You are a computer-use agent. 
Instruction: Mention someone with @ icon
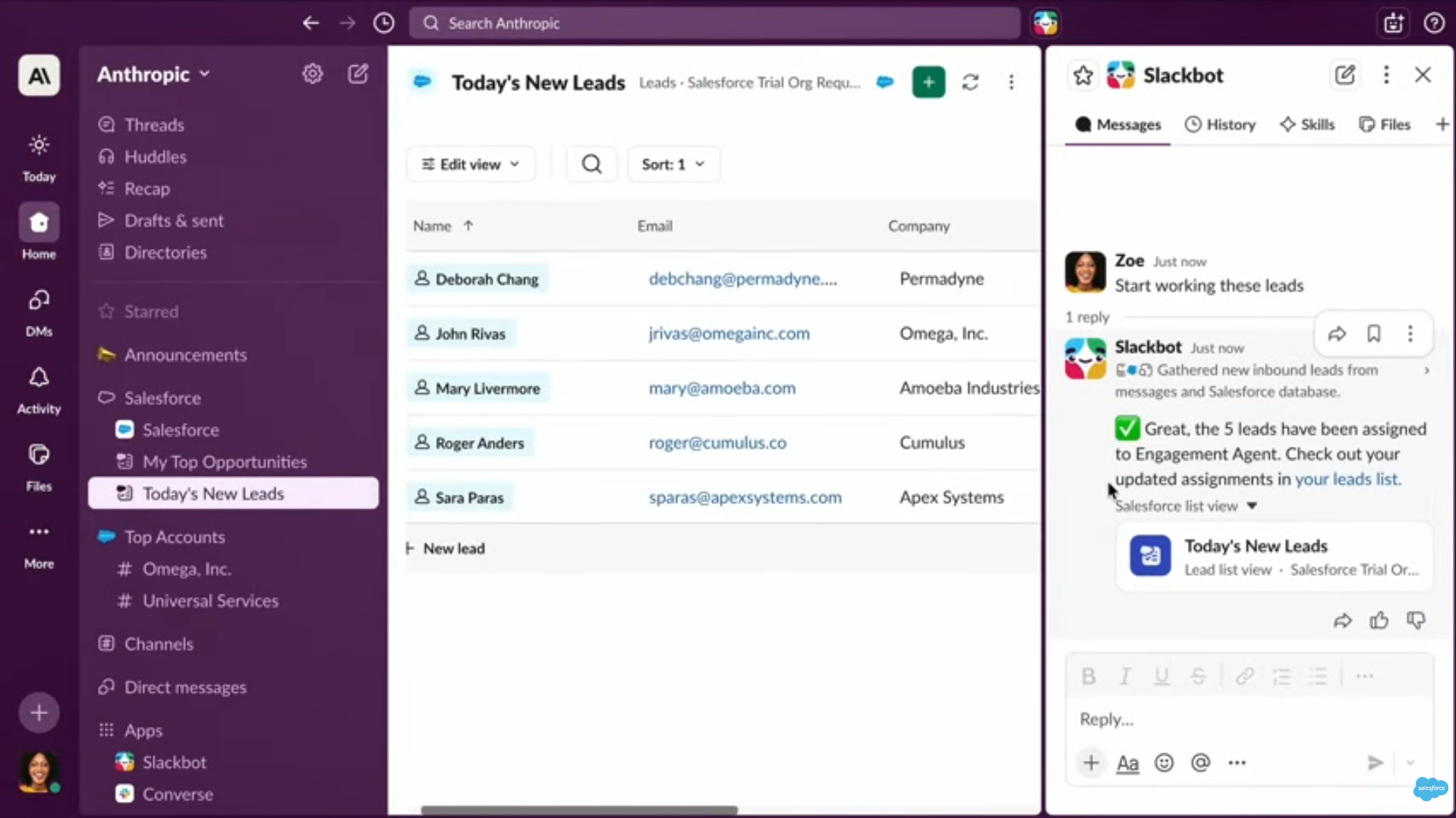1200,763
